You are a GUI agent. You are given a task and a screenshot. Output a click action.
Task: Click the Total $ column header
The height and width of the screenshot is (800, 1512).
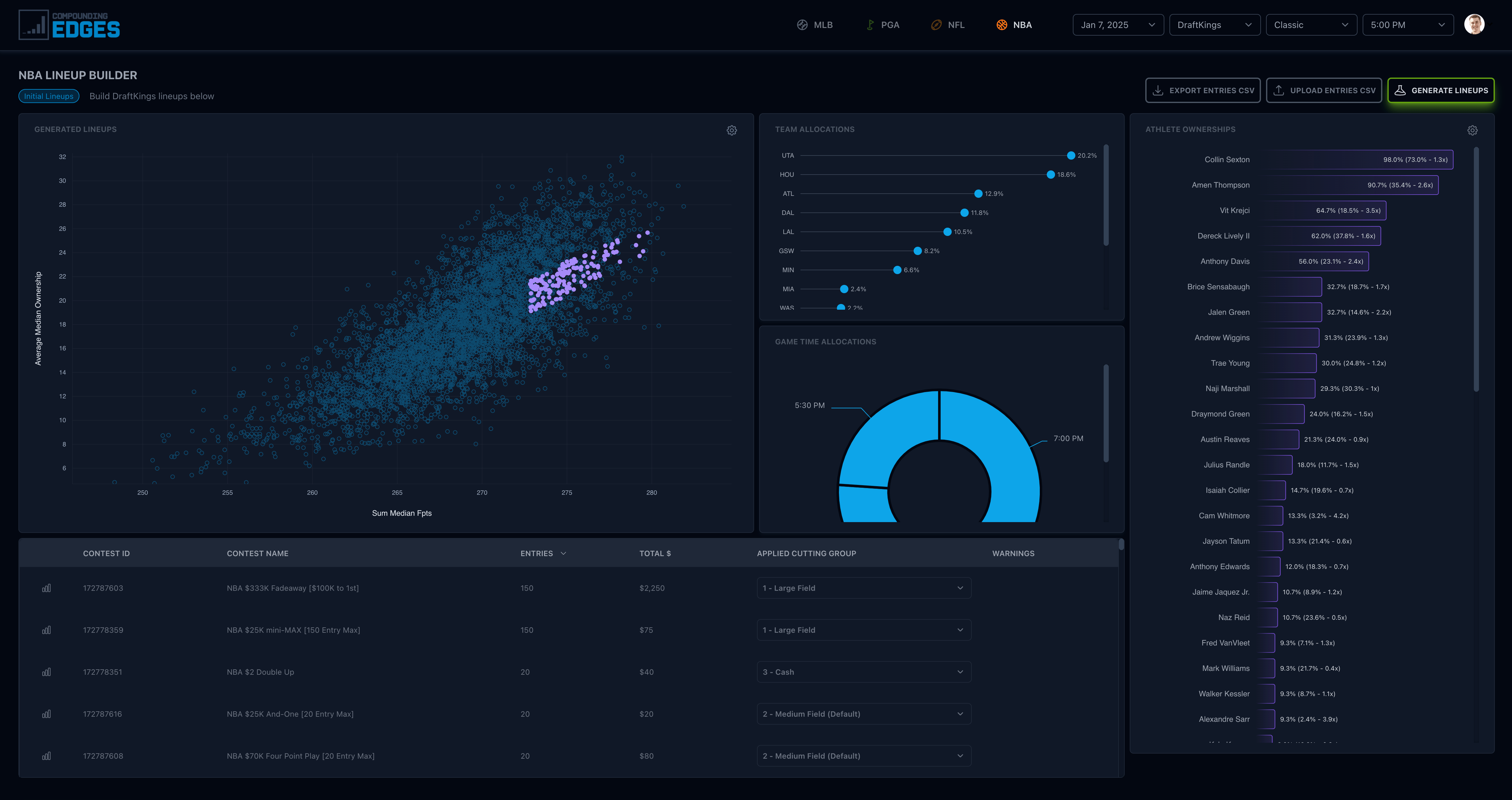click(x=655, y=553)
